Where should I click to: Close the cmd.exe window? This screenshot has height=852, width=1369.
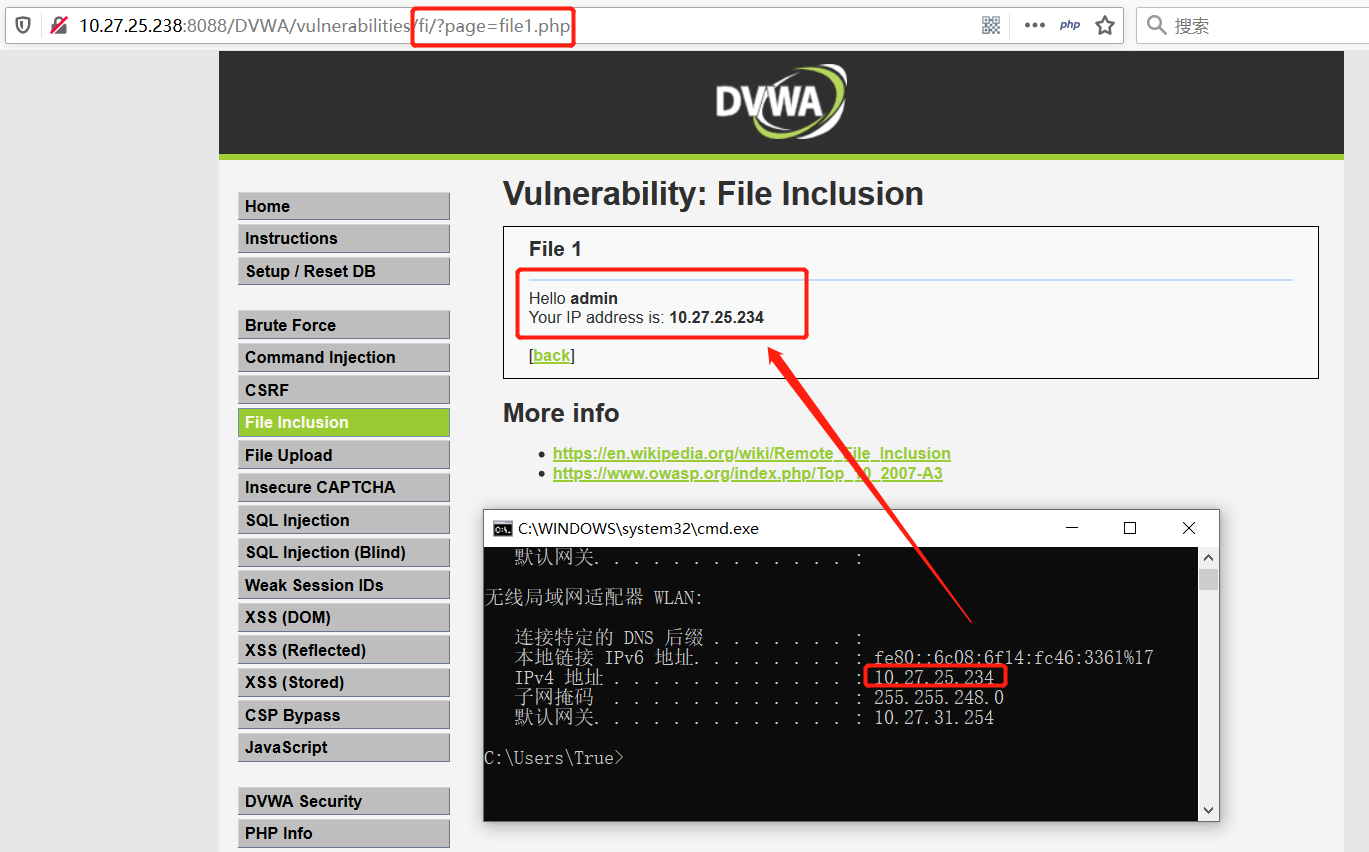pyautogui.click(x=1189, y=528)
